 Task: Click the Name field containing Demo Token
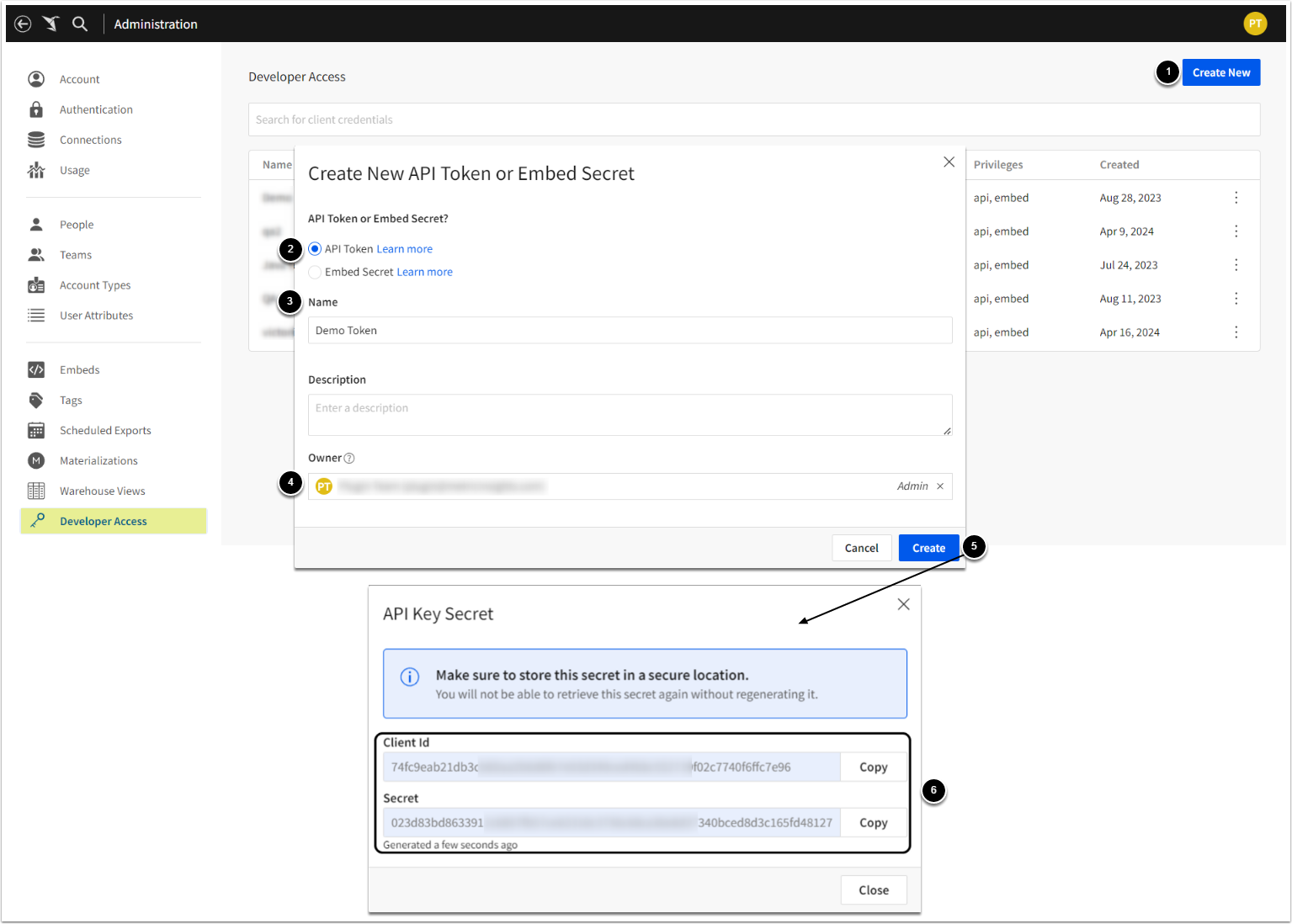(630, 330)
